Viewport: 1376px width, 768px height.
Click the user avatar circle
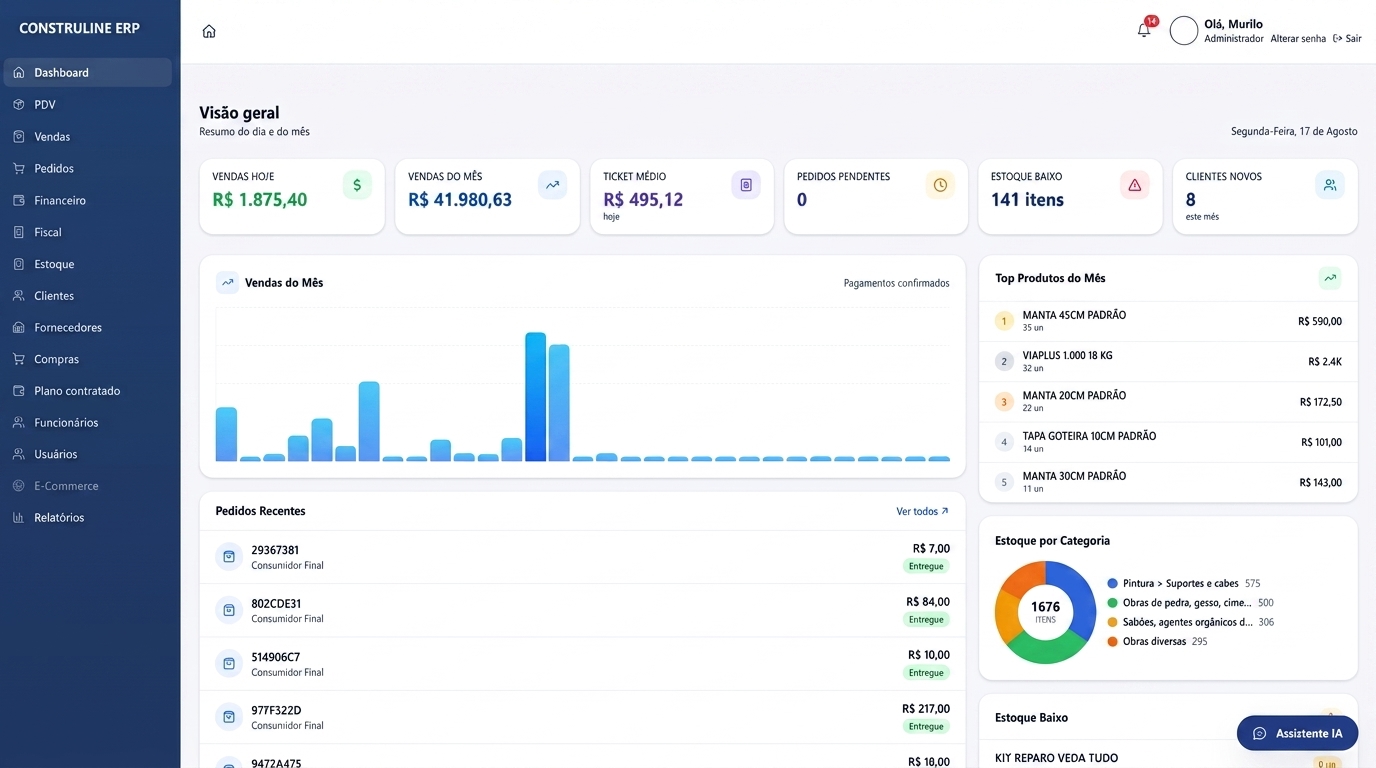pos(1184,31)
